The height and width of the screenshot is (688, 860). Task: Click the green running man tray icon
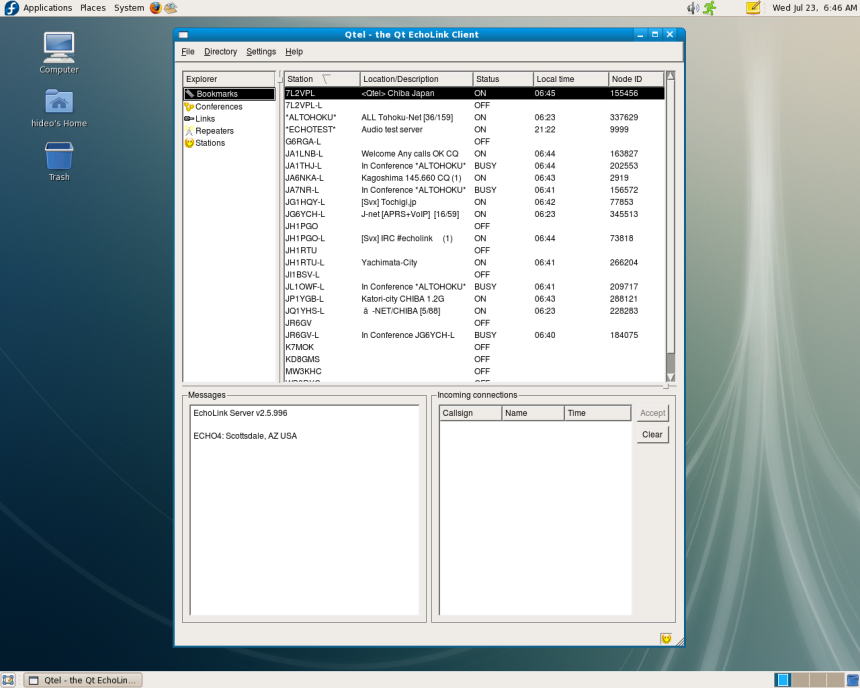[x=710, y=8]
